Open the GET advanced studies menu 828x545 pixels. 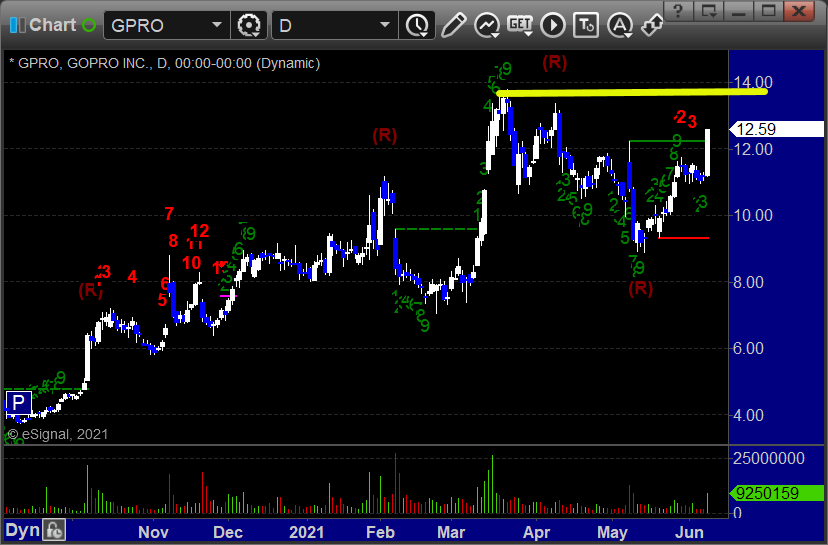[520, 25]
